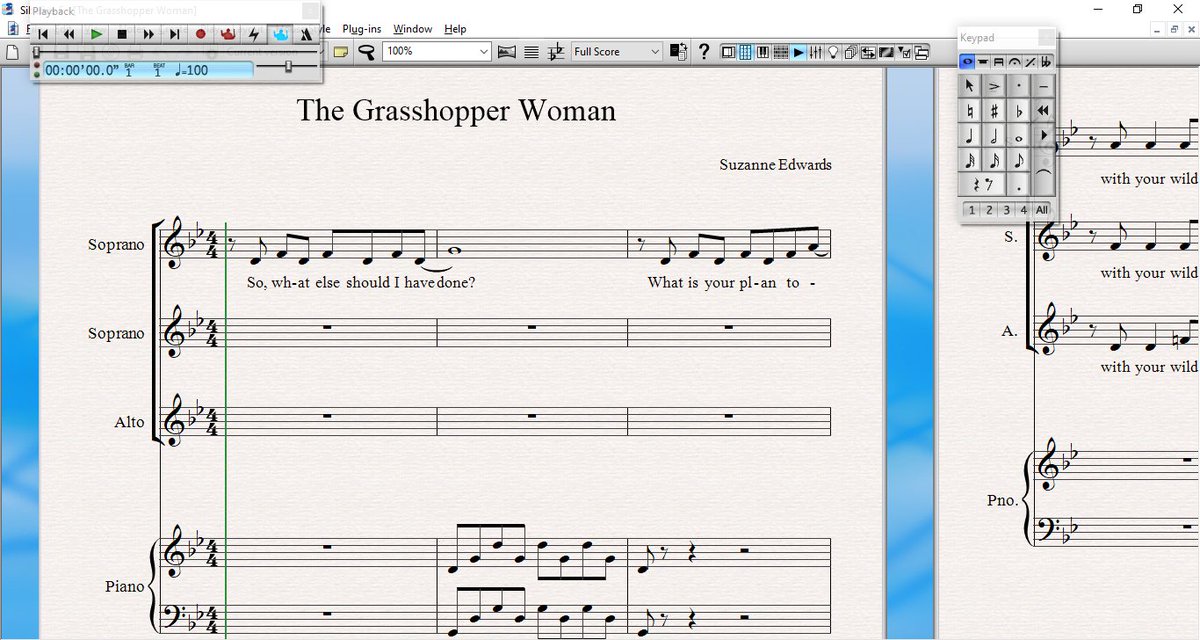
Task: Click the yellow sticky note comment icon
Action: pos(340,52)
